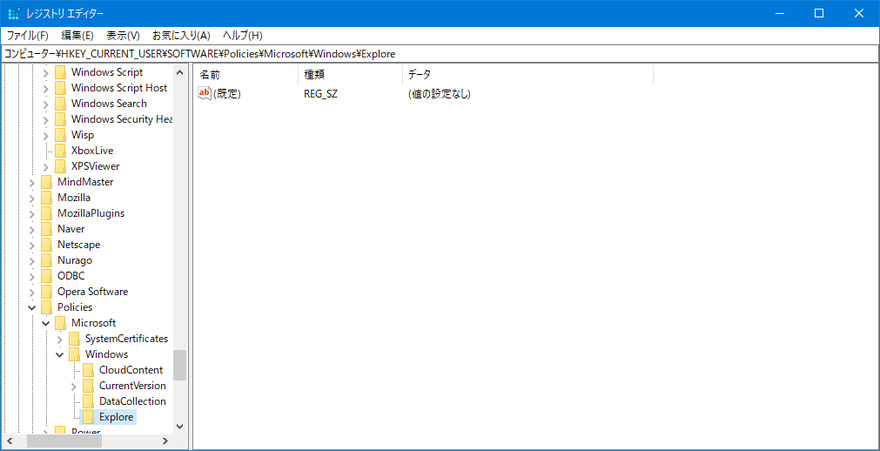Select the Netscape folder icon
Image resolution: width=880 pixels, height=451 pixels.
[x=47, y=245]
